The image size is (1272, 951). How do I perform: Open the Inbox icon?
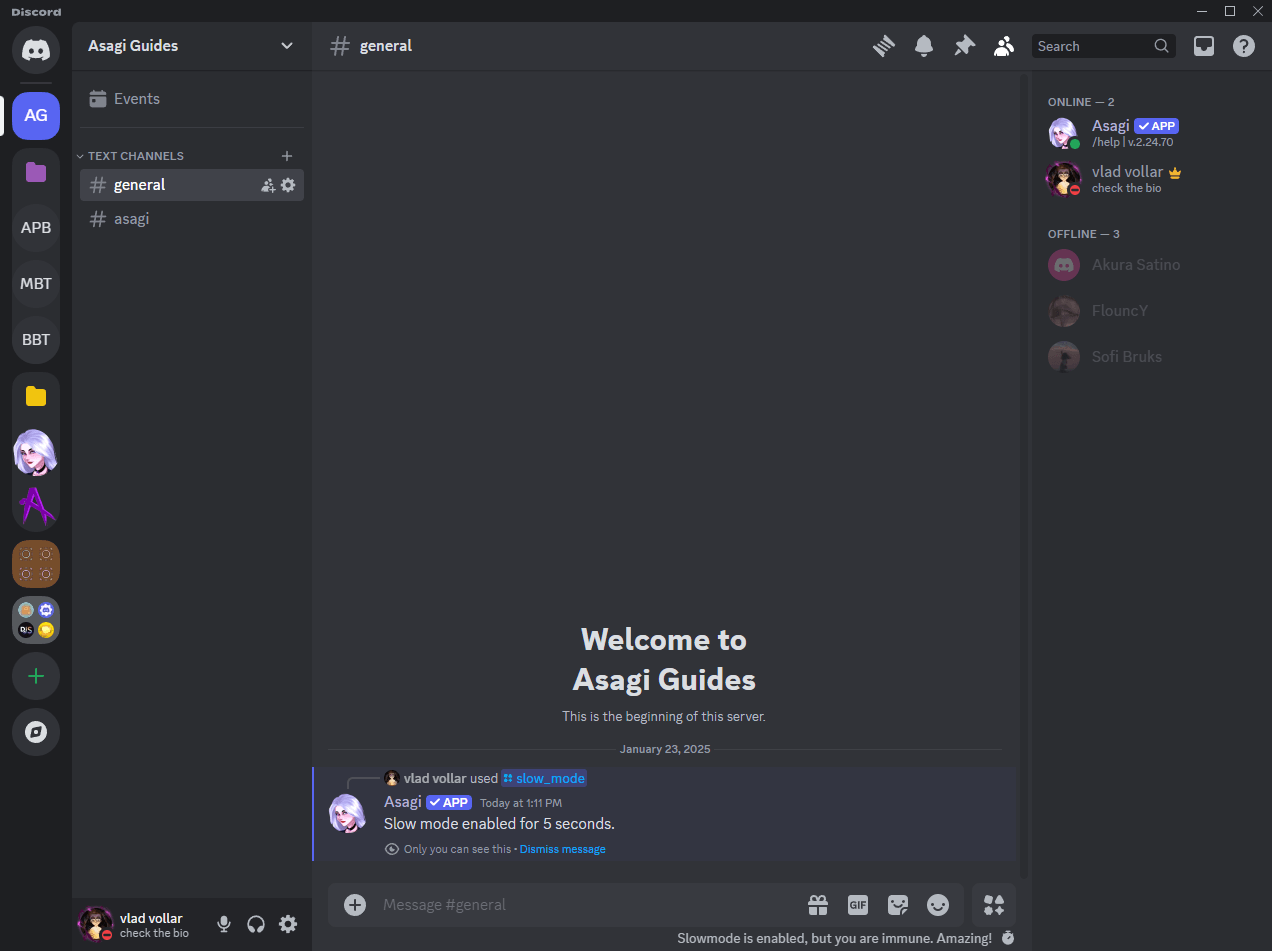coord(1204,46)
